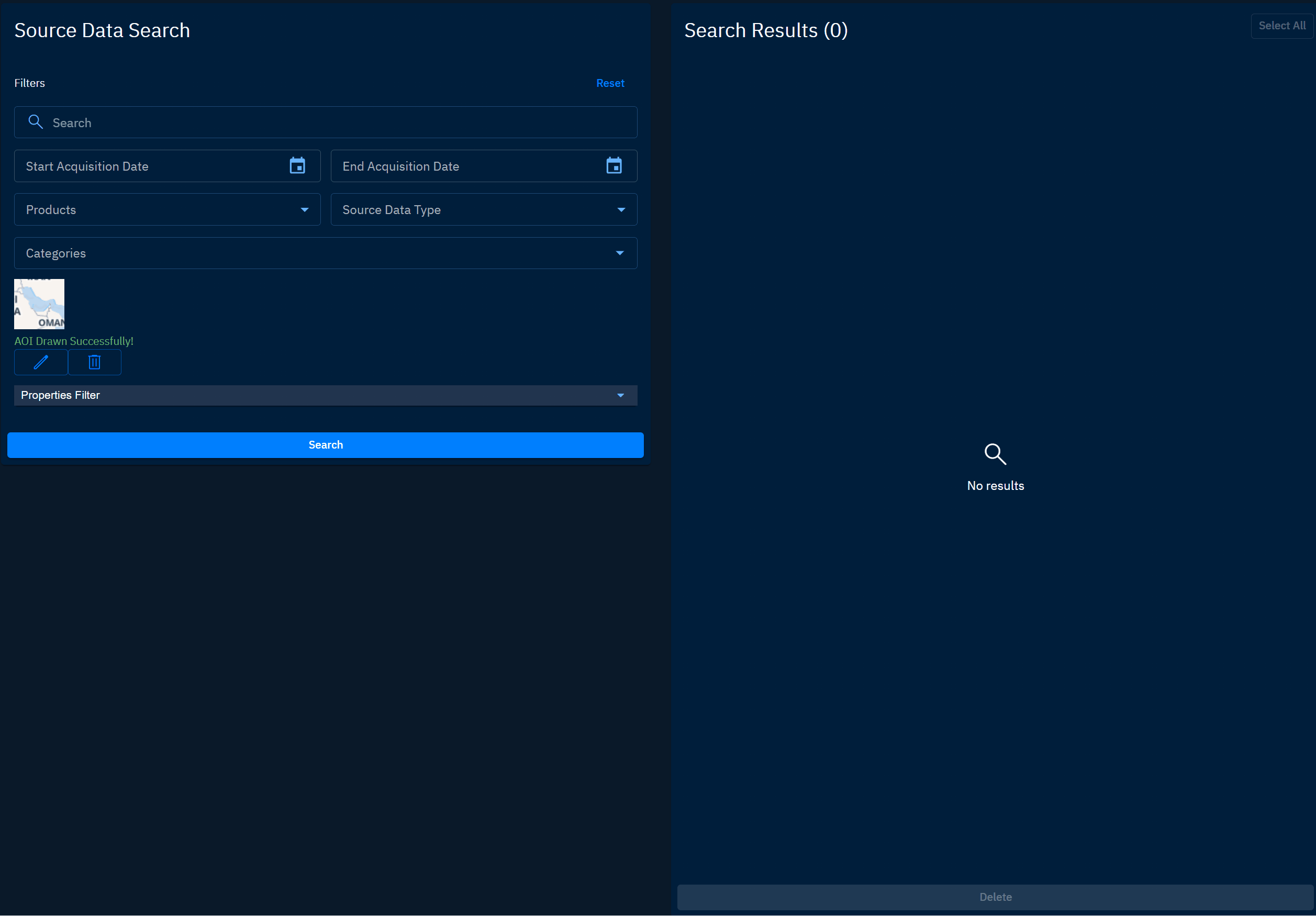Click the Source Data Type field label
The width and height of the screenshot is (1316, 916).
tap(392, 210)
